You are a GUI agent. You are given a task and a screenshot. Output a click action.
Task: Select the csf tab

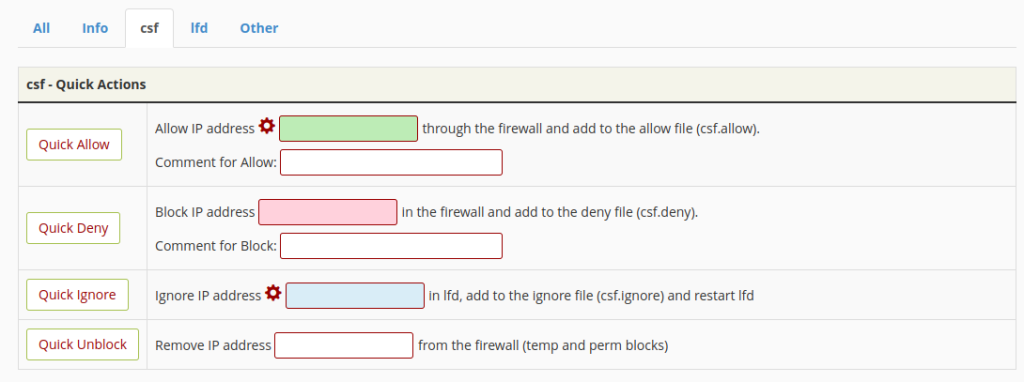[x=149, y=28]
